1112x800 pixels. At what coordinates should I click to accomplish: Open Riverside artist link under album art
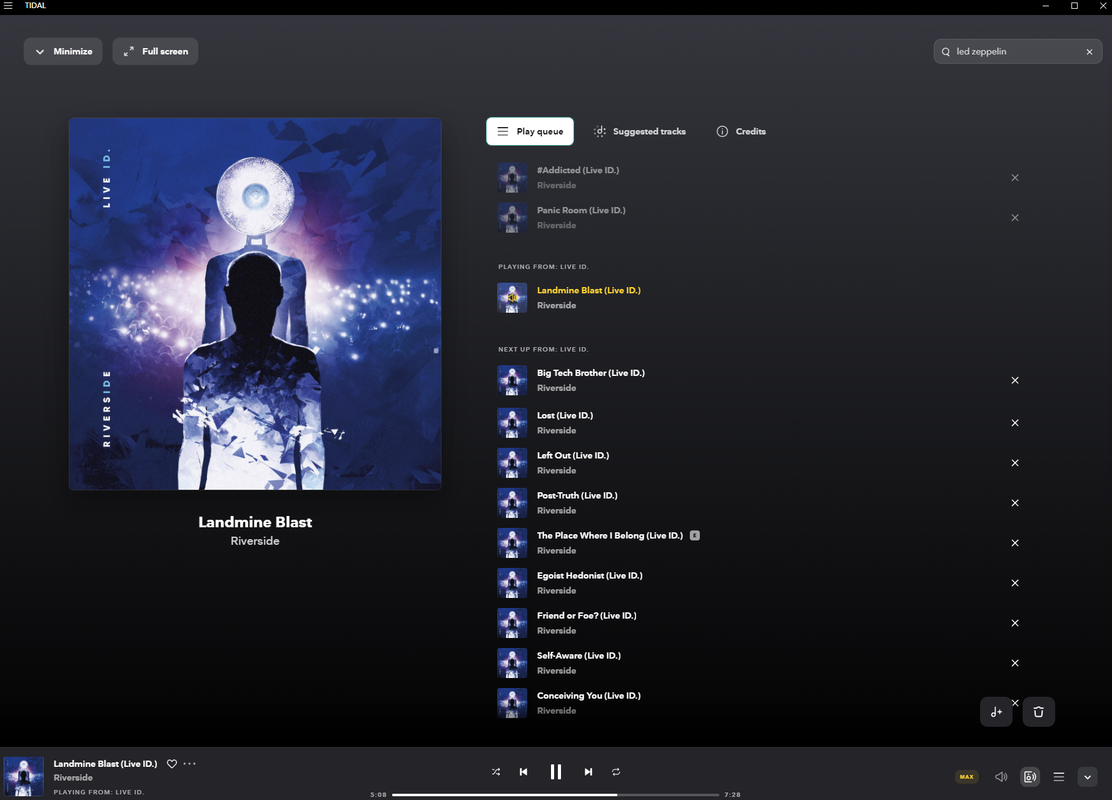[255, 541]
